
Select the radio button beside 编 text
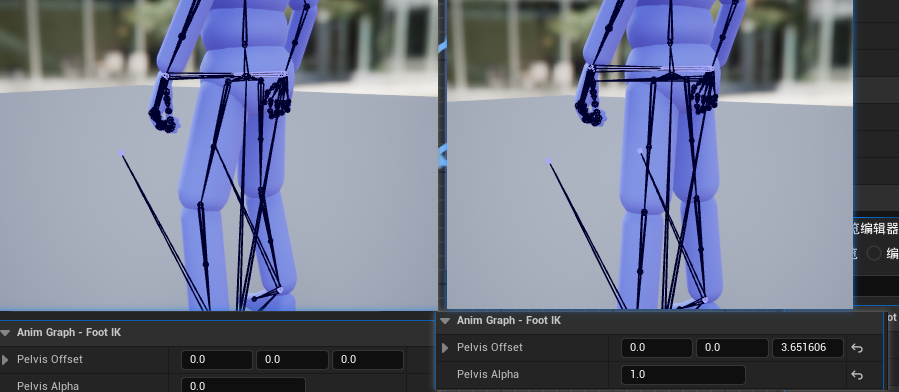point(873,253)
